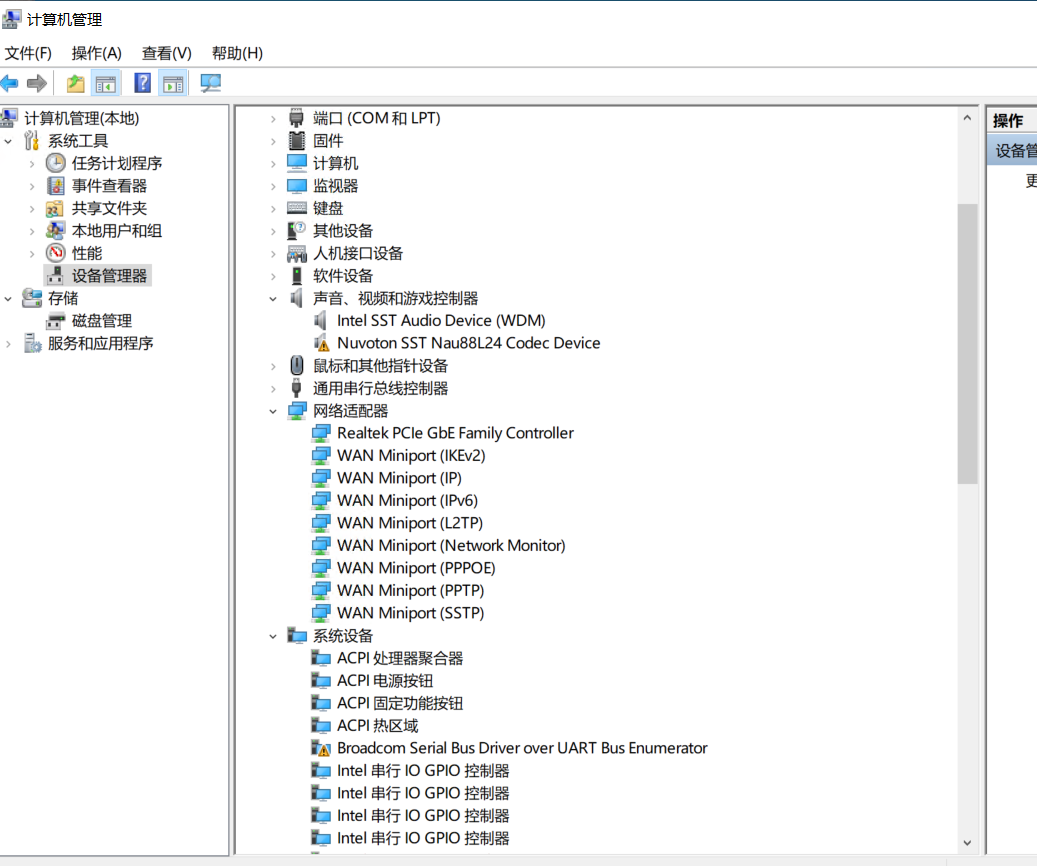The height and width of the screenshot is (866, 1037).
Task: Click the Realtek PCIe GbE Family Controller icon
Action: tap(321, 433)
